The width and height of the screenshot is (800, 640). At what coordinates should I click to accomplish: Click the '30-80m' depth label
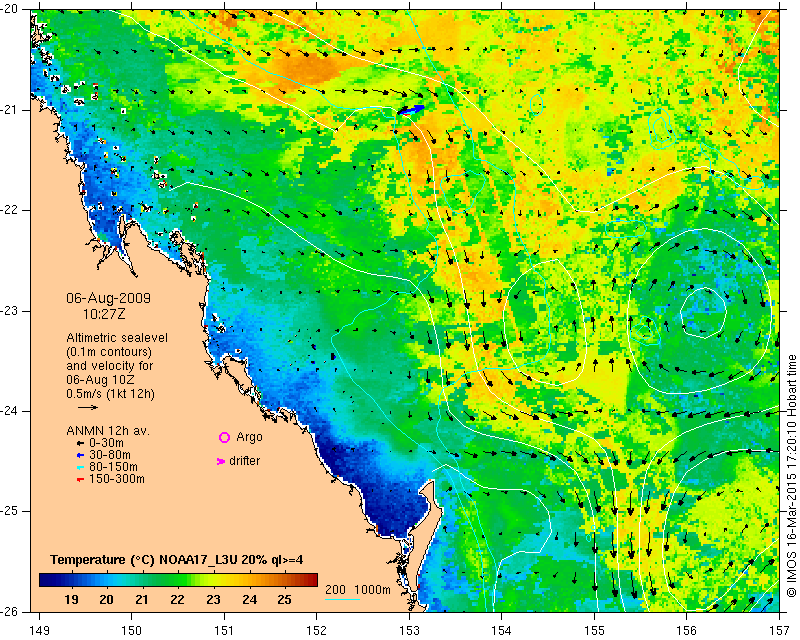tap(110, 455)
